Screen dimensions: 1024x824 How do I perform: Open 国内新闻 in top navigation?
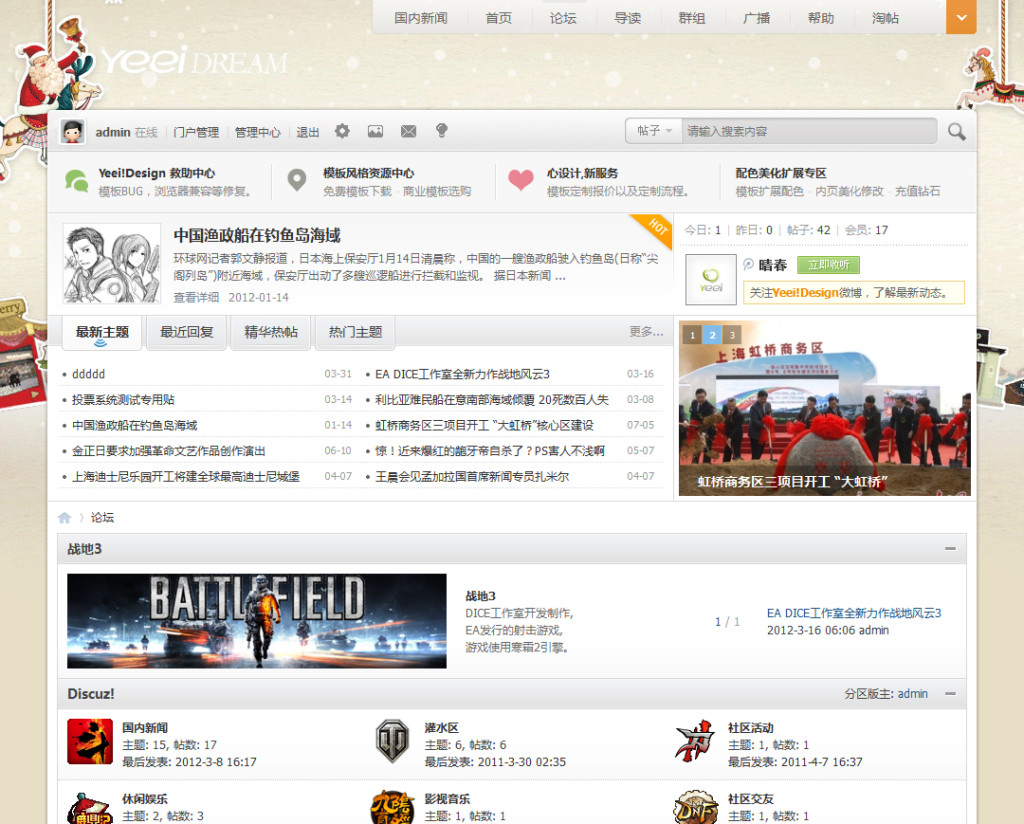pos(421,18)
